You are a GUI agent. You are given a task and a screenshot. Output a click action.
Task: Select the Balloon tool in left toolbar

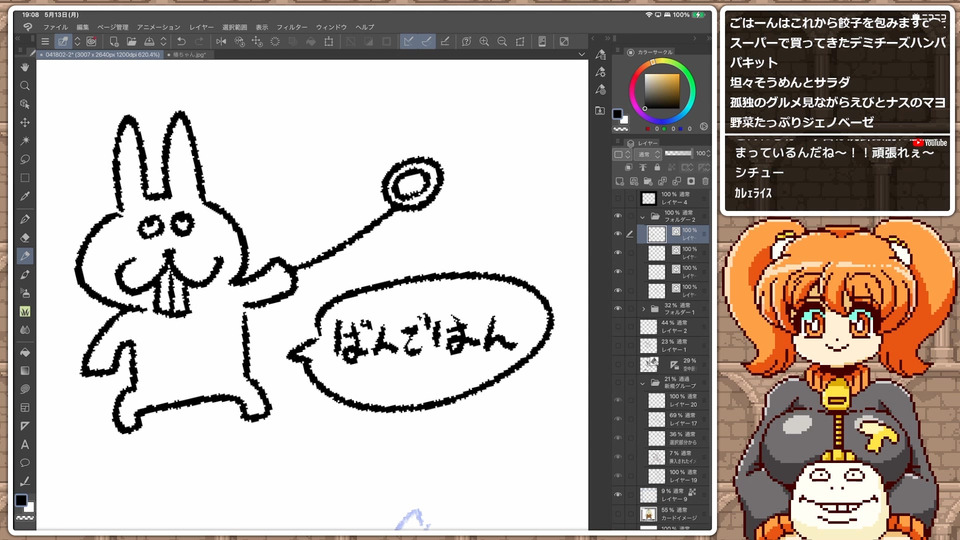pyautogui.click(x=24, y=463)
